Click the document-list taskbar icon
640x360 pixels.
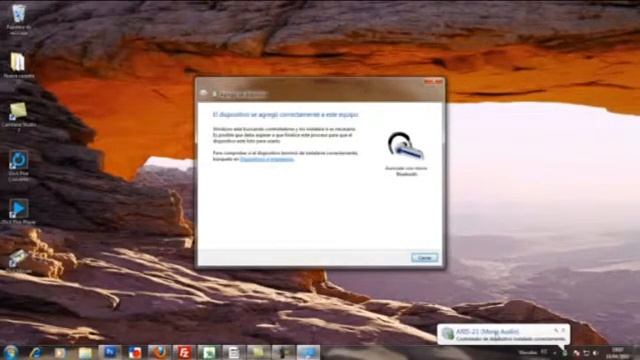coord(234,352)
